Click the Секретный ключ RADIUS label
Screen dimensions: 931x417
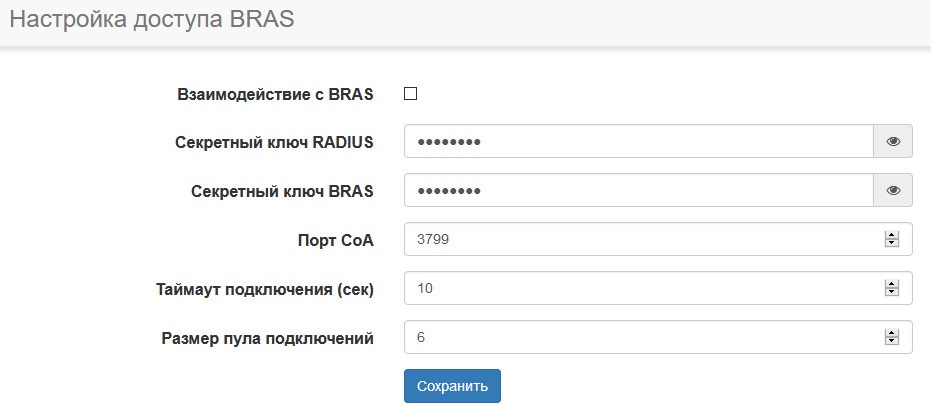click(274, 142)
